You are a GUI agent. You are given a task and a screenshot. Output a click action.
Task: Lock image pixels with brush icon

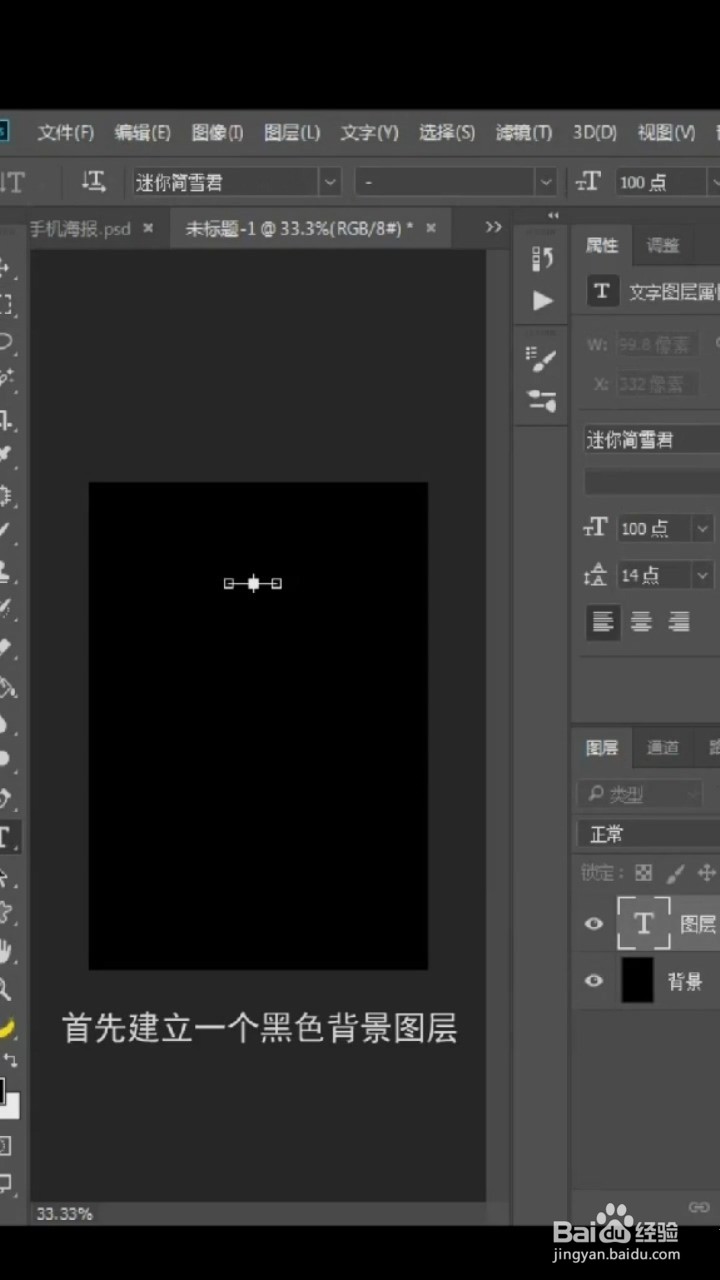click(675, 873)
